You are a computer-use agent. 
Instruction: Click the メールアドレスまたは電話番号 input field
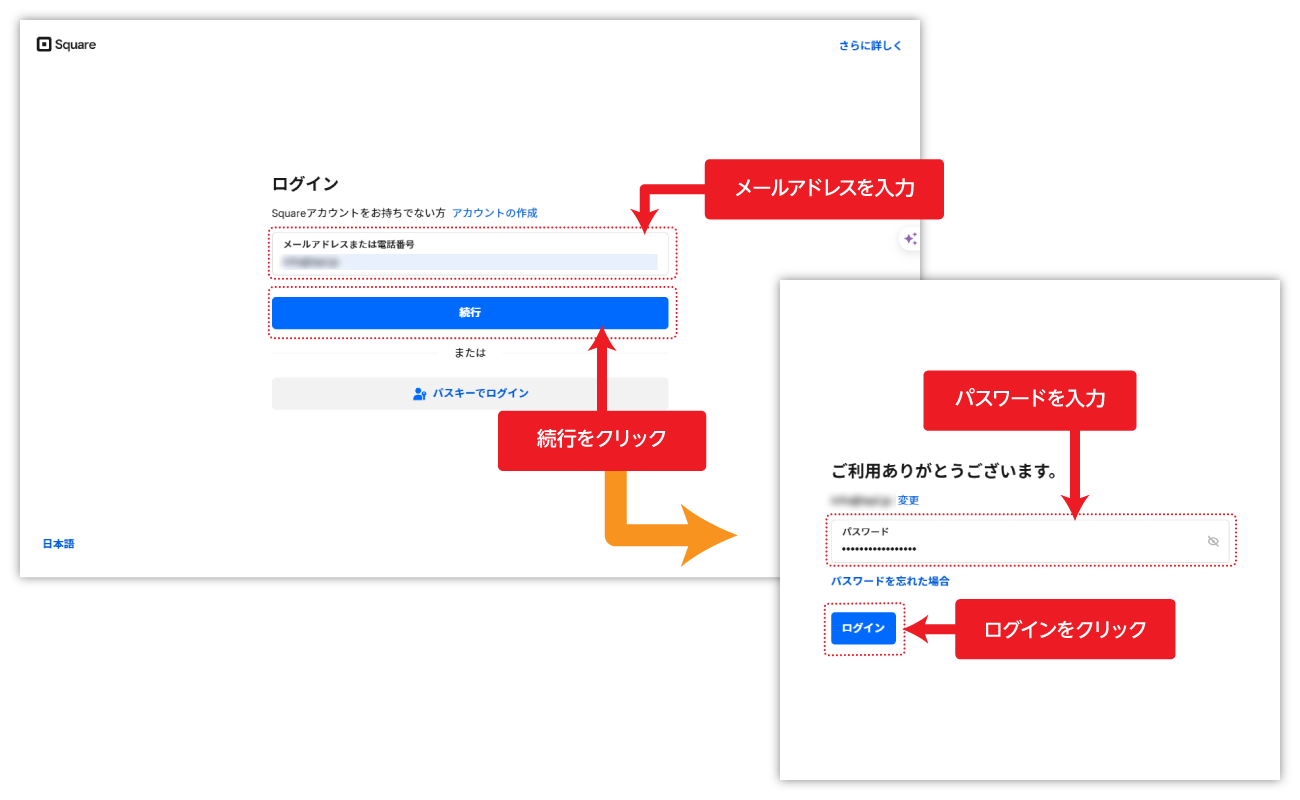pyautogui.click(x=471, y=255)
